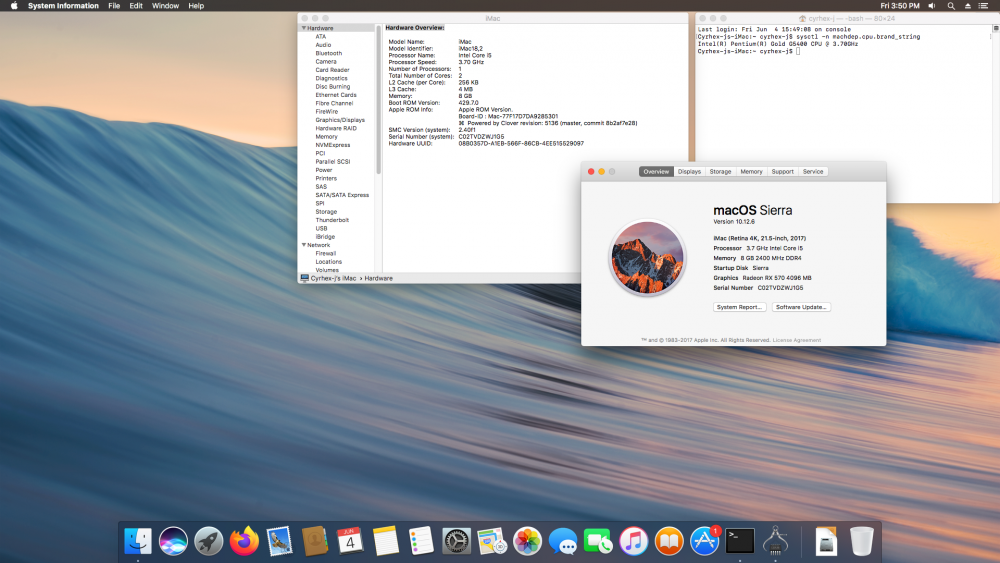Open Notes app in dock
The image size is (1000, 563).
(x=386, y=541)
